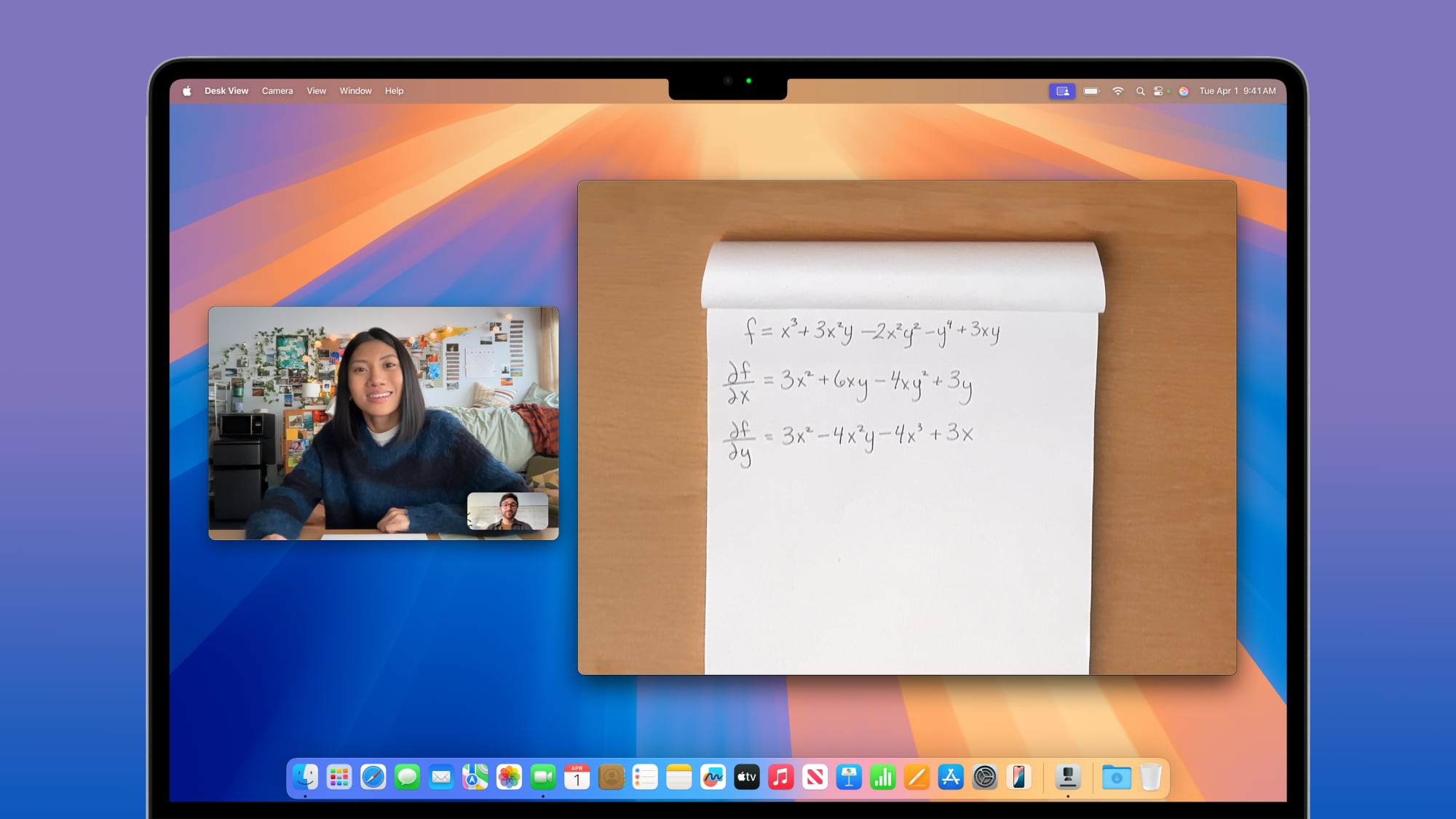The height and width of the screenshot is (819, 1456).
Task: Open Keynote from the Dock
Action: coord(849,777)
